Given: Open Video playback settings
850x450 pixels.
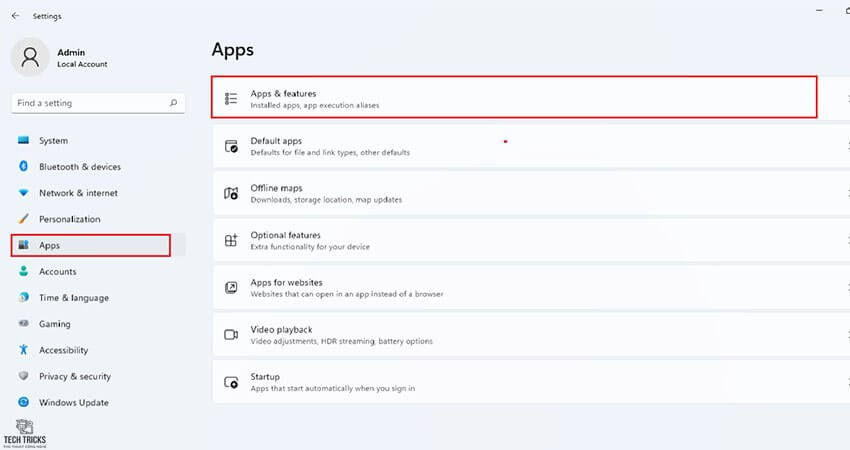Looking at the screenshot, I should pyautogui.click(x=531, y=335).
